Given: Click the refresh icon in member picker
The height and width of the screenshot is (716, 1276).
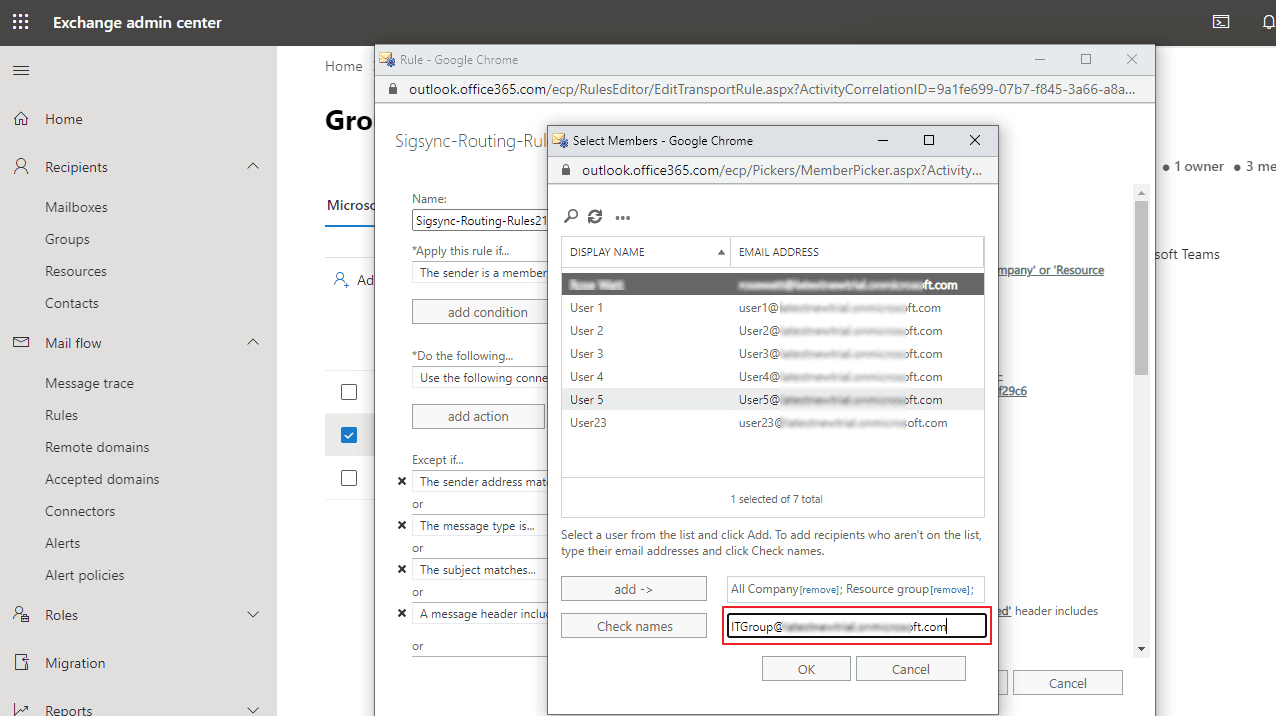Looking at the screenshot, I should [x=595, y=217].
